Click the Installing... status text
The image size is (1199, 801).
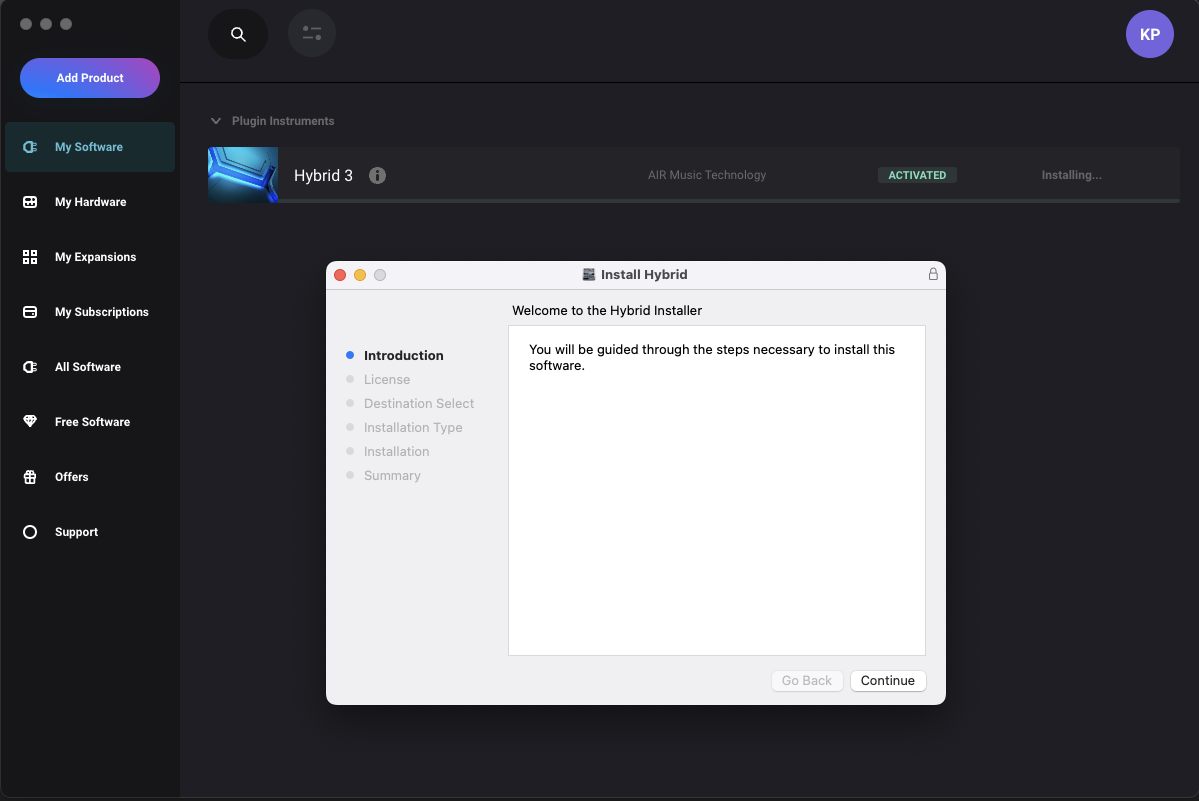[1071, 175]
